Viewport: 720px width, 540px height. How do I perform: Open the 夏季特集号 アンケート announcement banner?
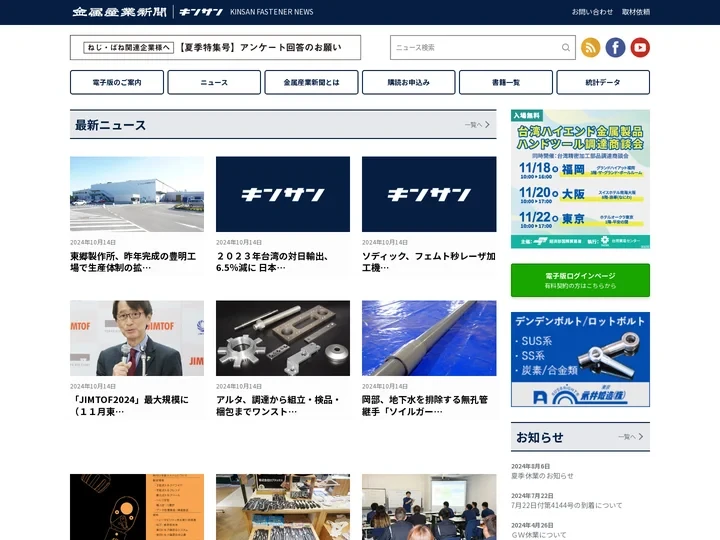tap(215, 47)
